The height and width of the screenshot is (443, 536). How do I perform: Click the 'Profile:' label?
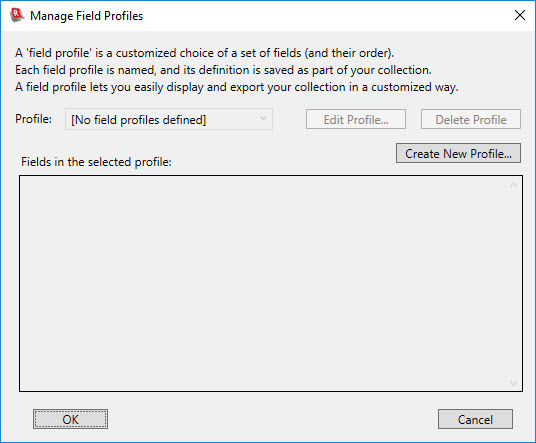pos(34,119)
